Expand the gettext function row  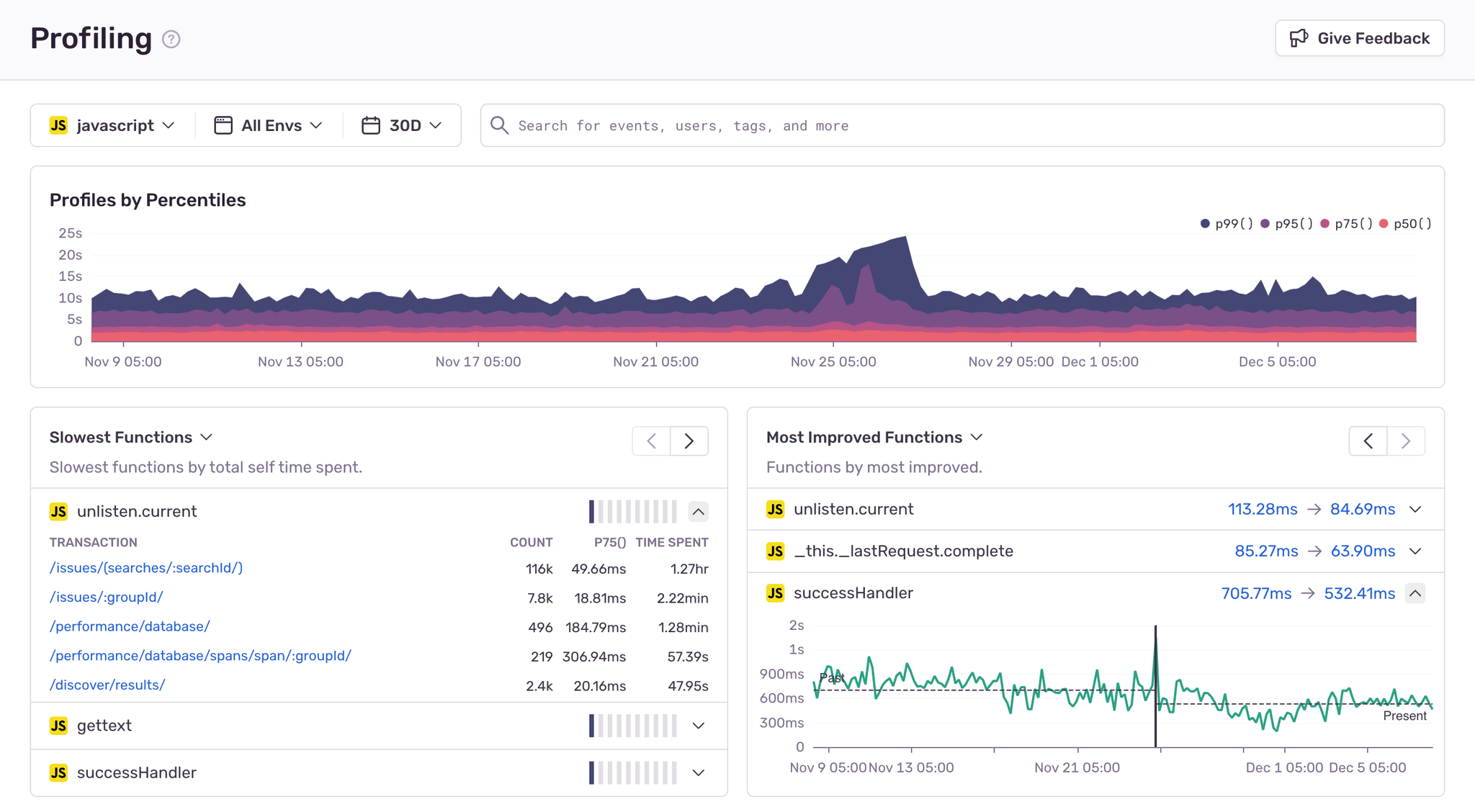coord(698,726)
